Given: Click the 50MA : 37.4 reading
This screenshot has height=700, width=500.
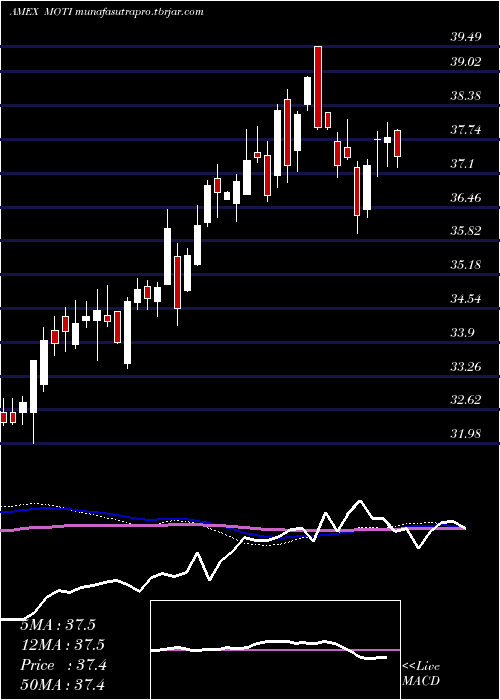Looking at the screenshot, I should click(62, 685).
